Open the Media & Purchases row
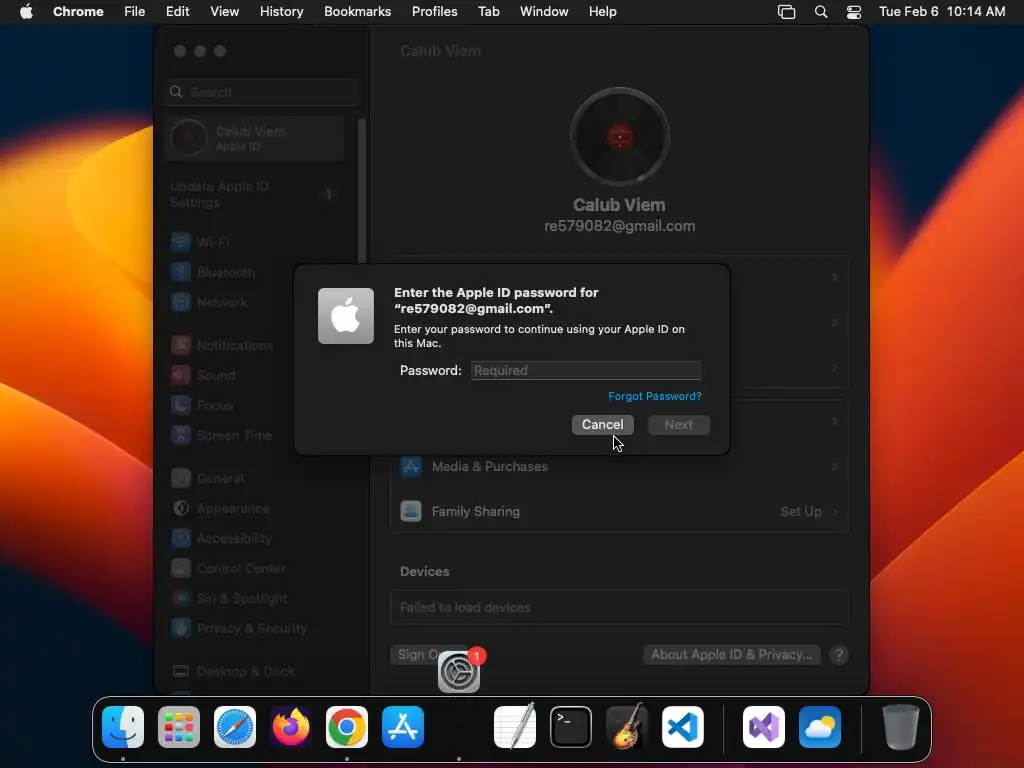This screenshot has width=1024, height=768. click(x=619, y=467)
